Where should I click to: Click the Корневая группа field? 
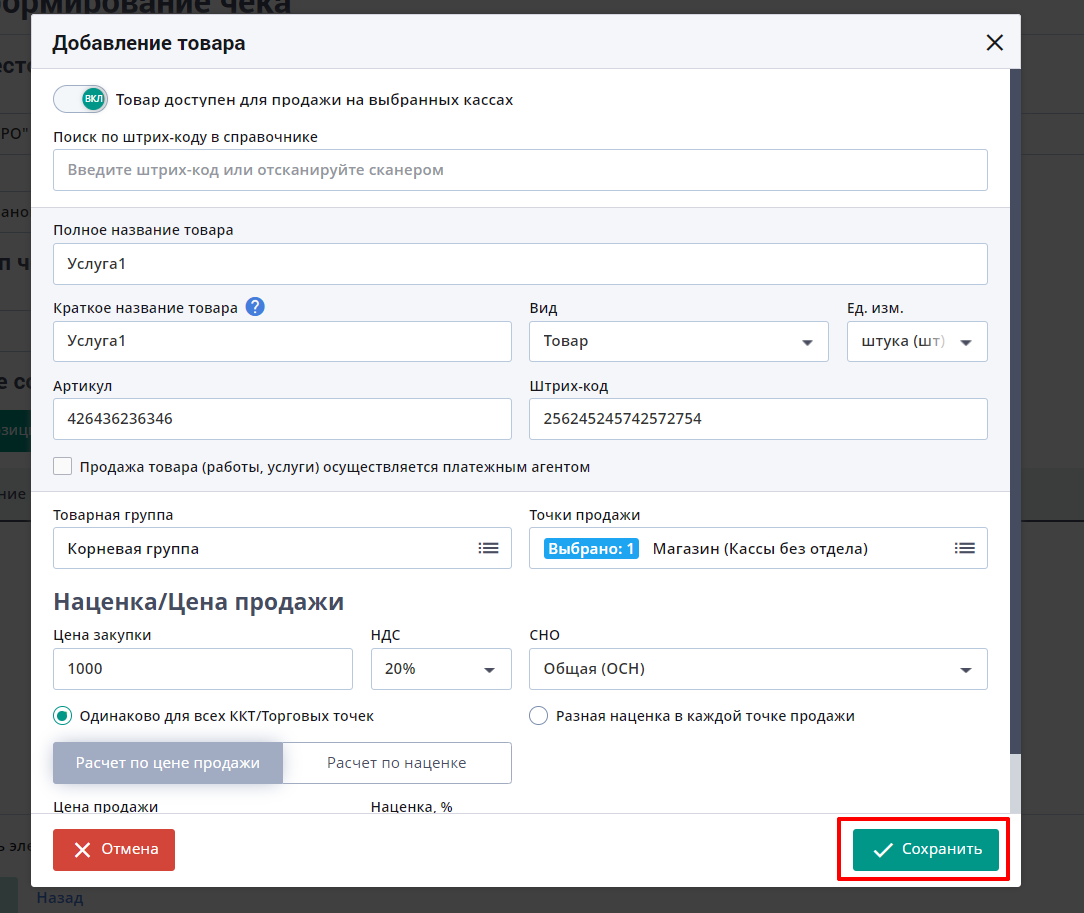(x=282, y=548)
